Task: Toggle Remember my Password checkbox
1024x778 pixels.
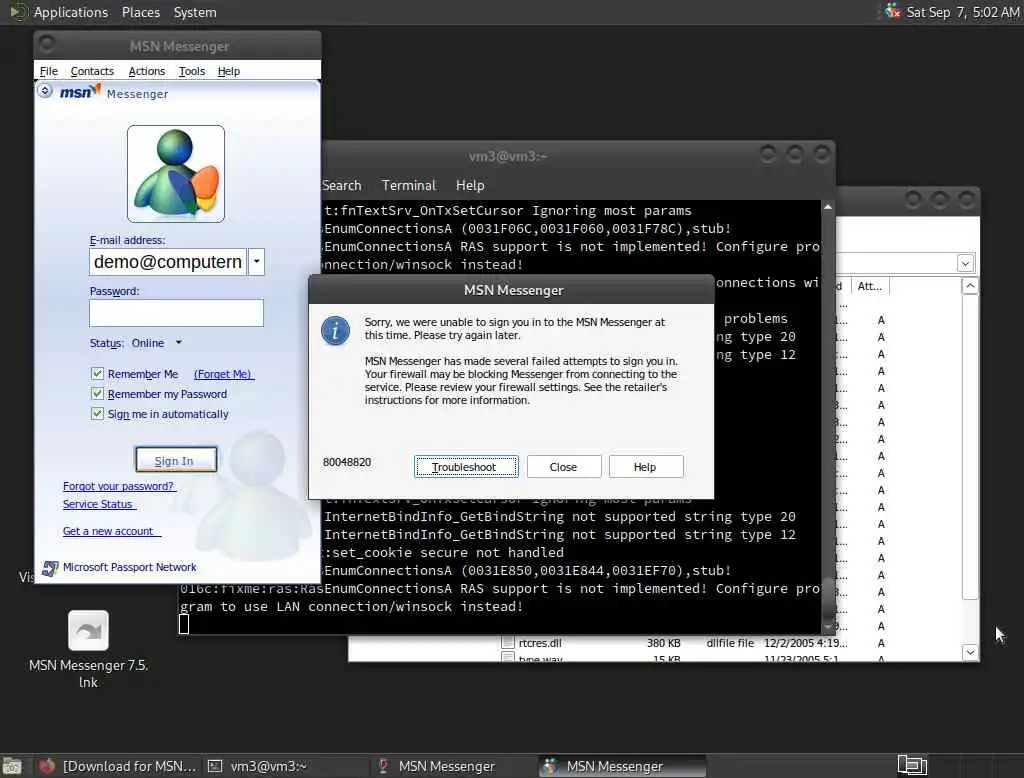Action: tap(97, 394)
